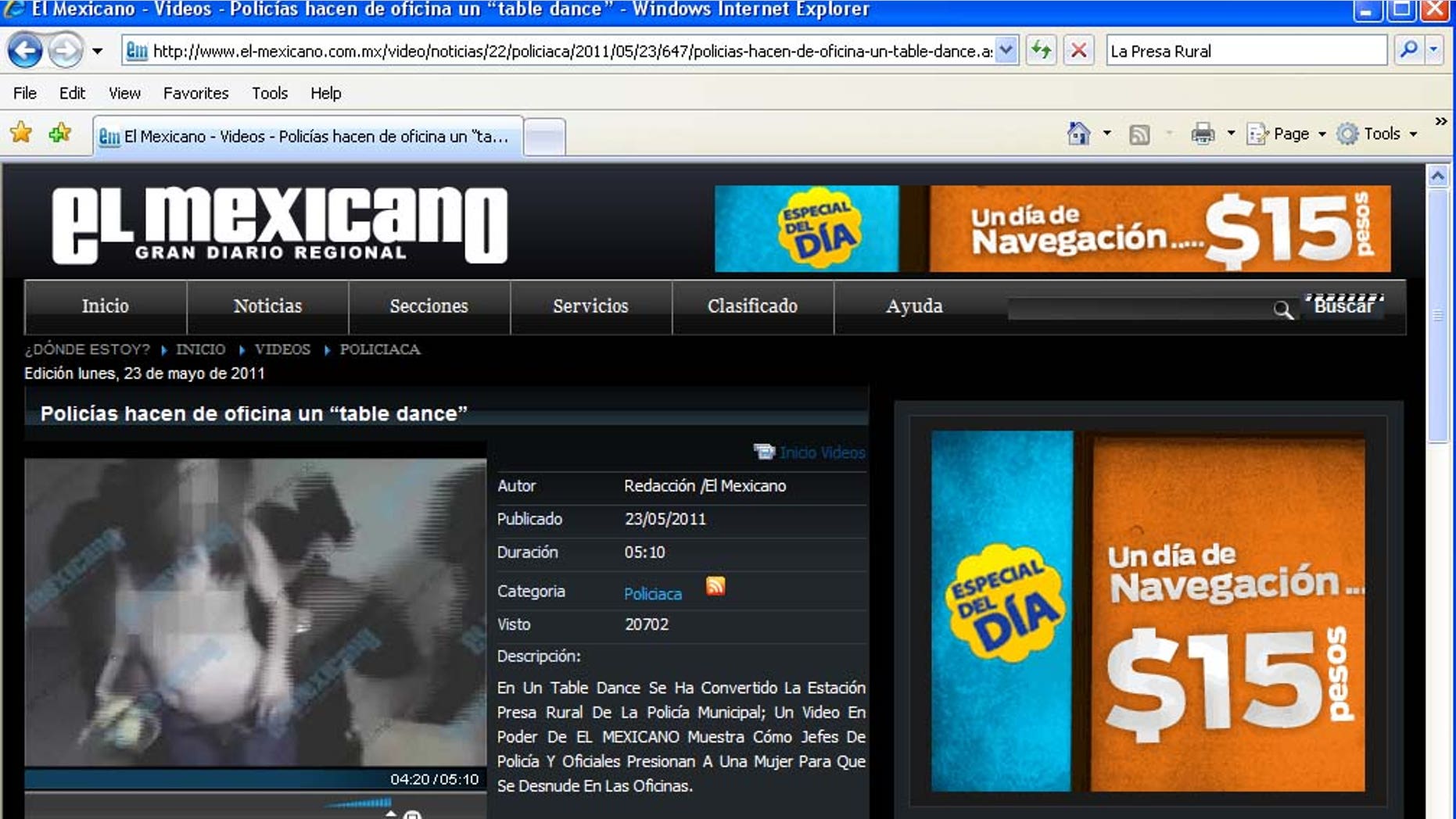Click the site search text field

tap(1139, 309)
